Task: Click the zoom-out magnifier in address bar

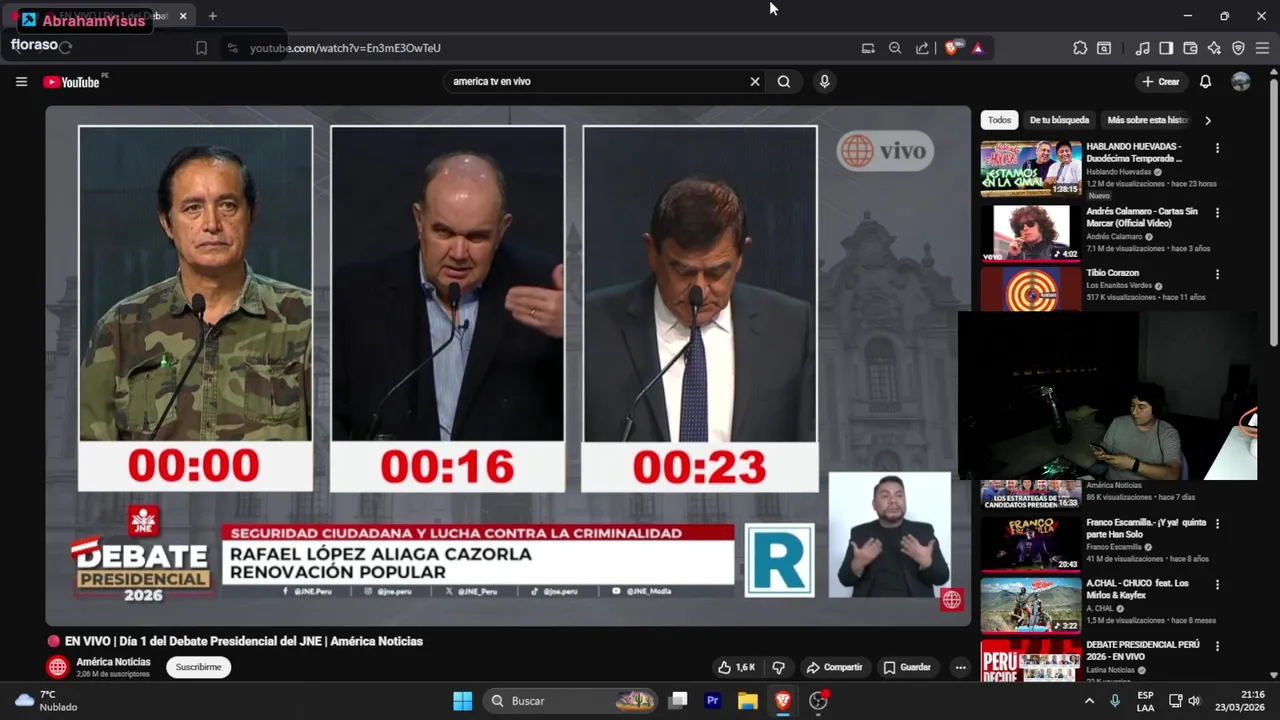Action: [895, 48]
